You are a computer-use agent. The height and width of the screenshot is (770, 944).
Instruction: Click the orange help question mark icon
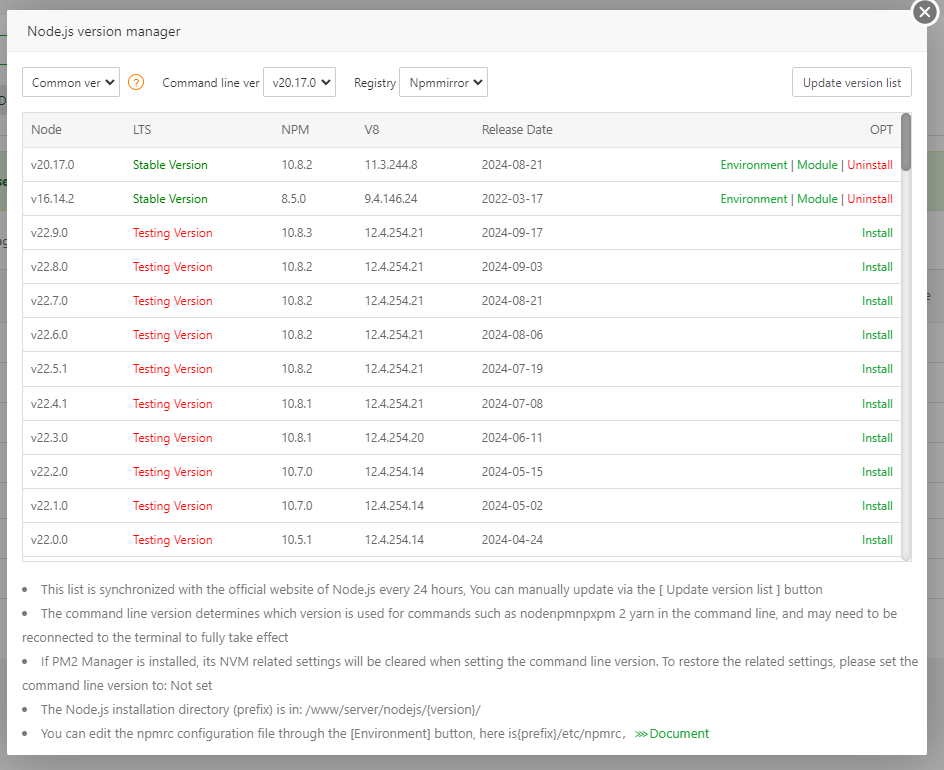click(137, 83)
